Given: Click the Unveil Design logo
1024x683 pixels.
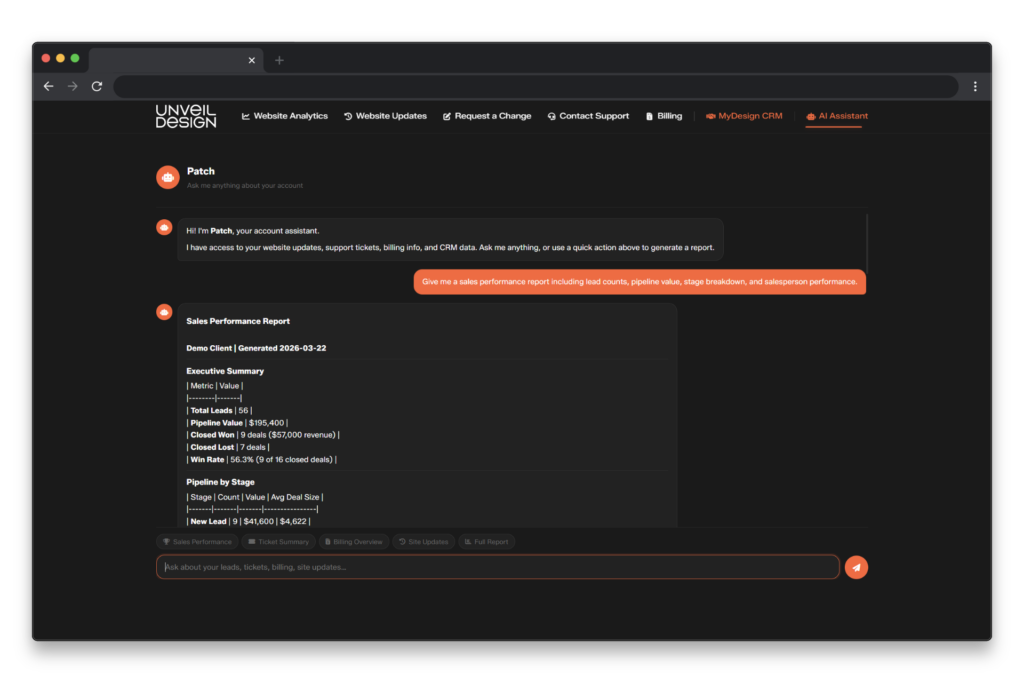Looking at the screenshot, I should [185, 116].
